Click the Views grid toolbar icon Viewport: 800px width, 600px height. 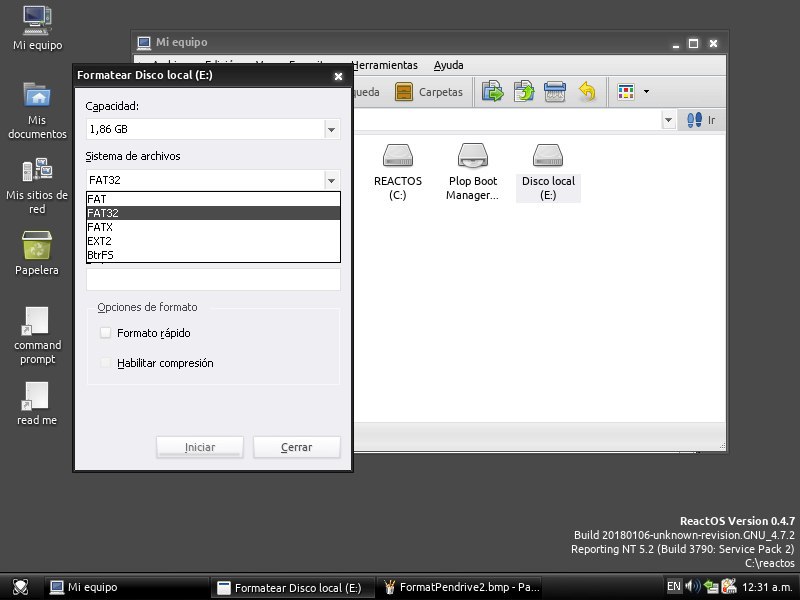[626, 92]
